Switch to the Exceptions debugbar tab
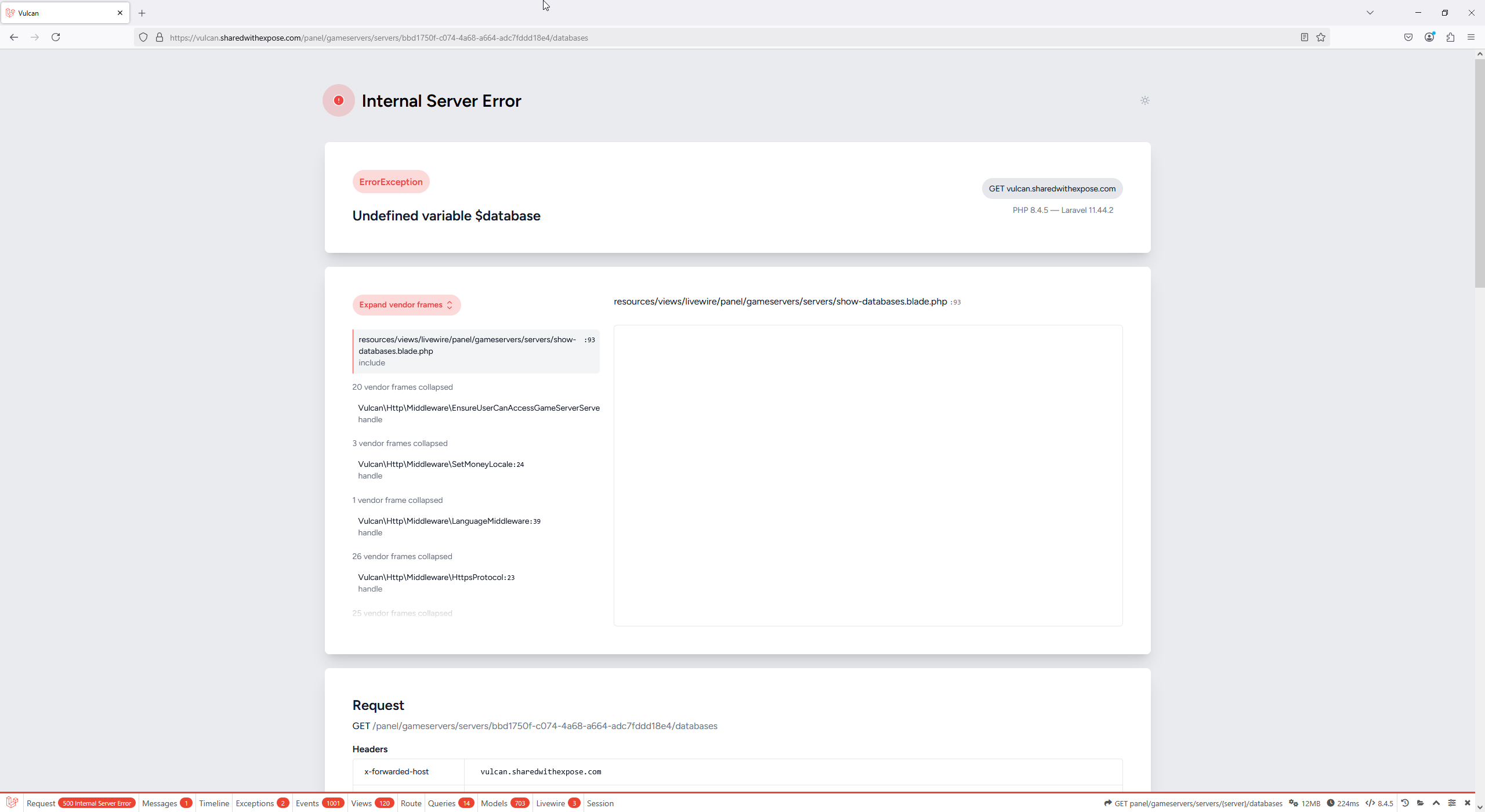Screen dimensions: 1485x812 261,803
